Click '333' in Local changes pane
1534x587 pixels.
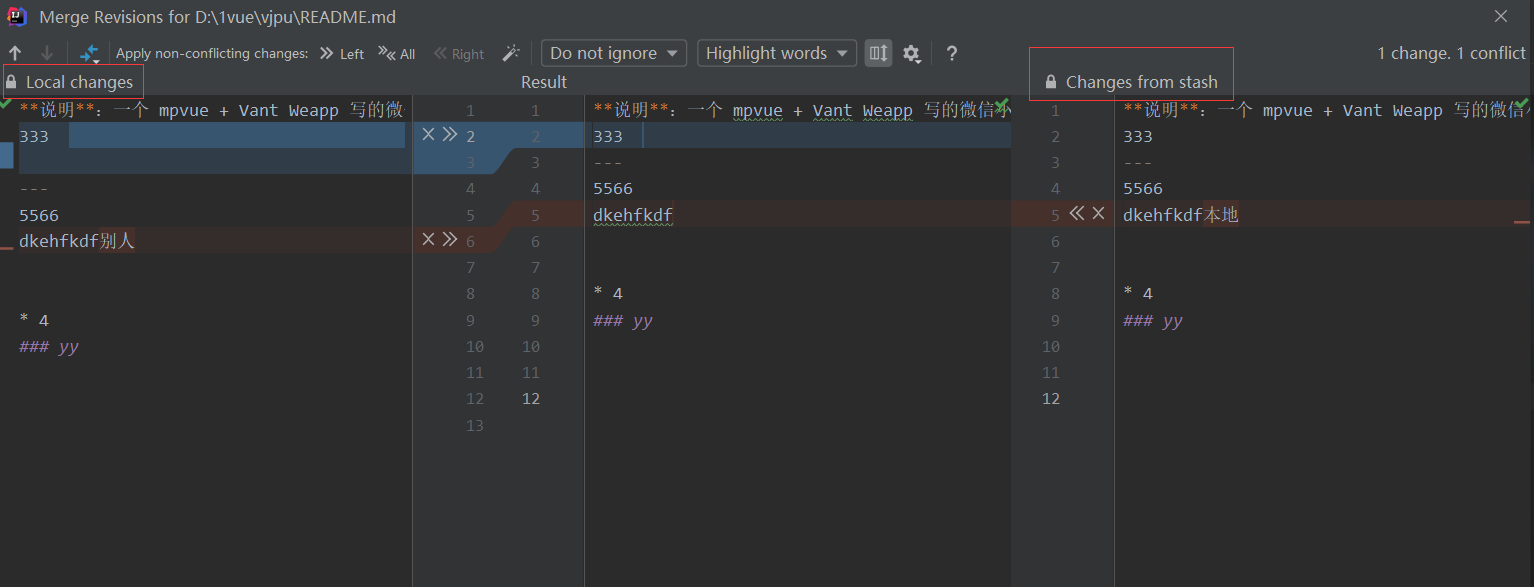[x=34, y=136]
